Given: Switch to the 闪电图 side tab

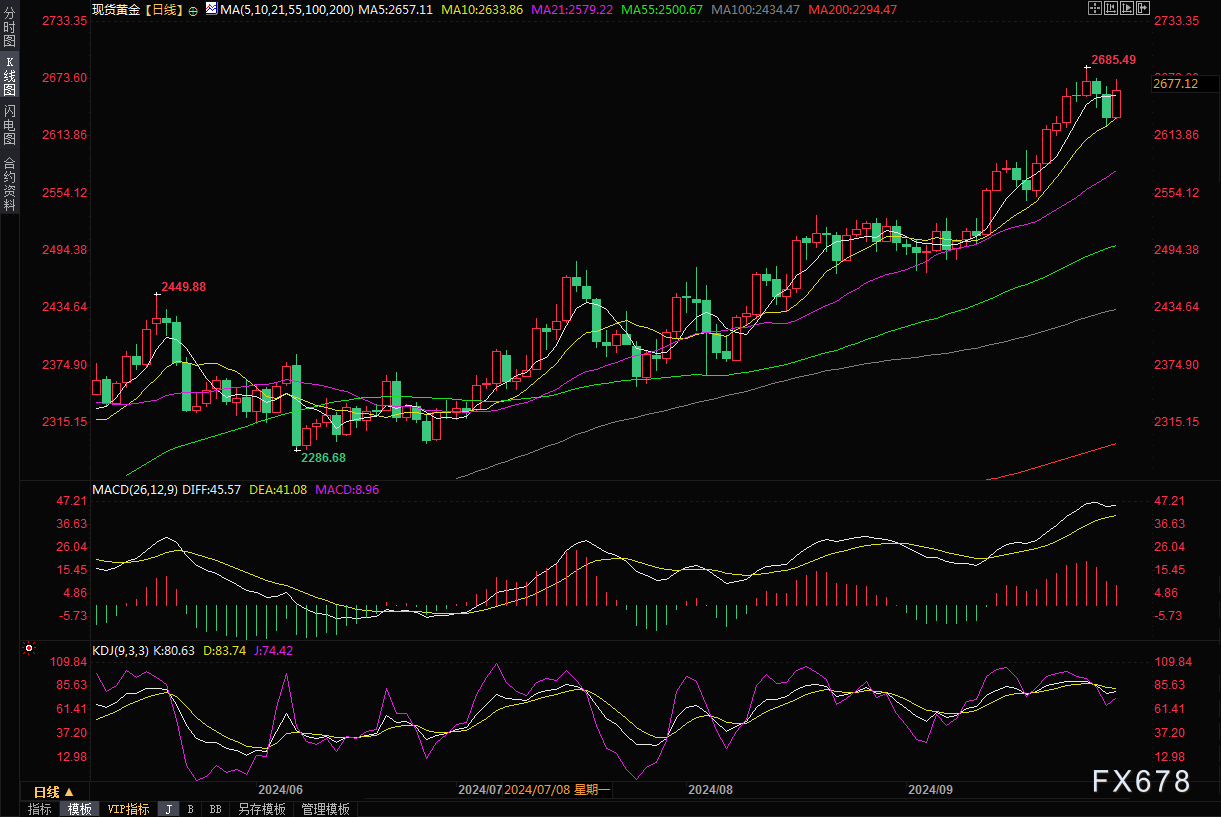Looking at the screenshot, I should click(9, 124).
